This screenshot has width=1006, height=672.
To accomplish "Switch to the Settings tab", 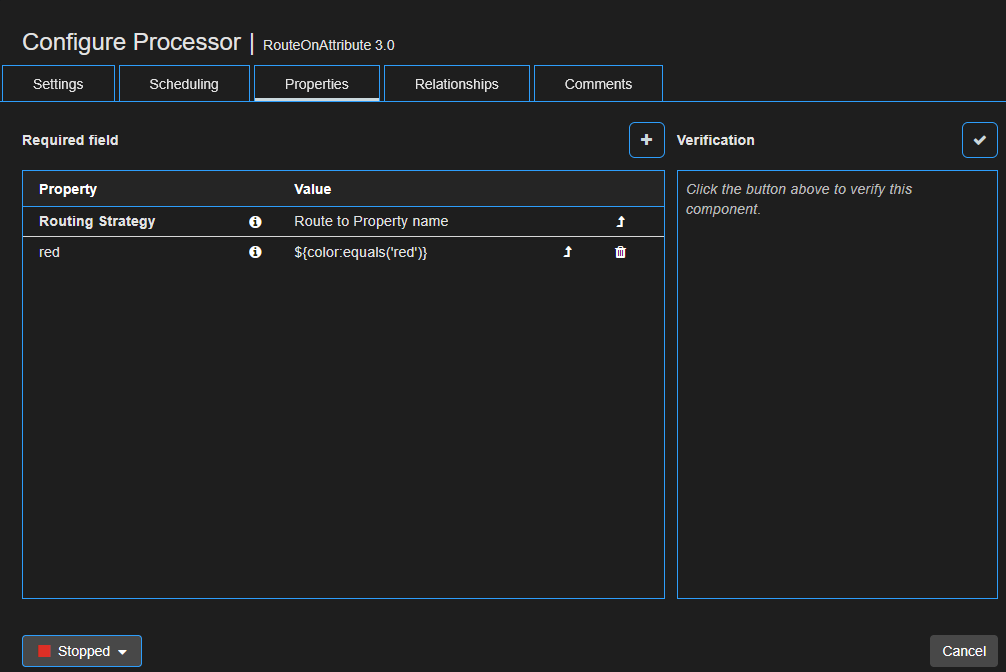I will (58, 83).
